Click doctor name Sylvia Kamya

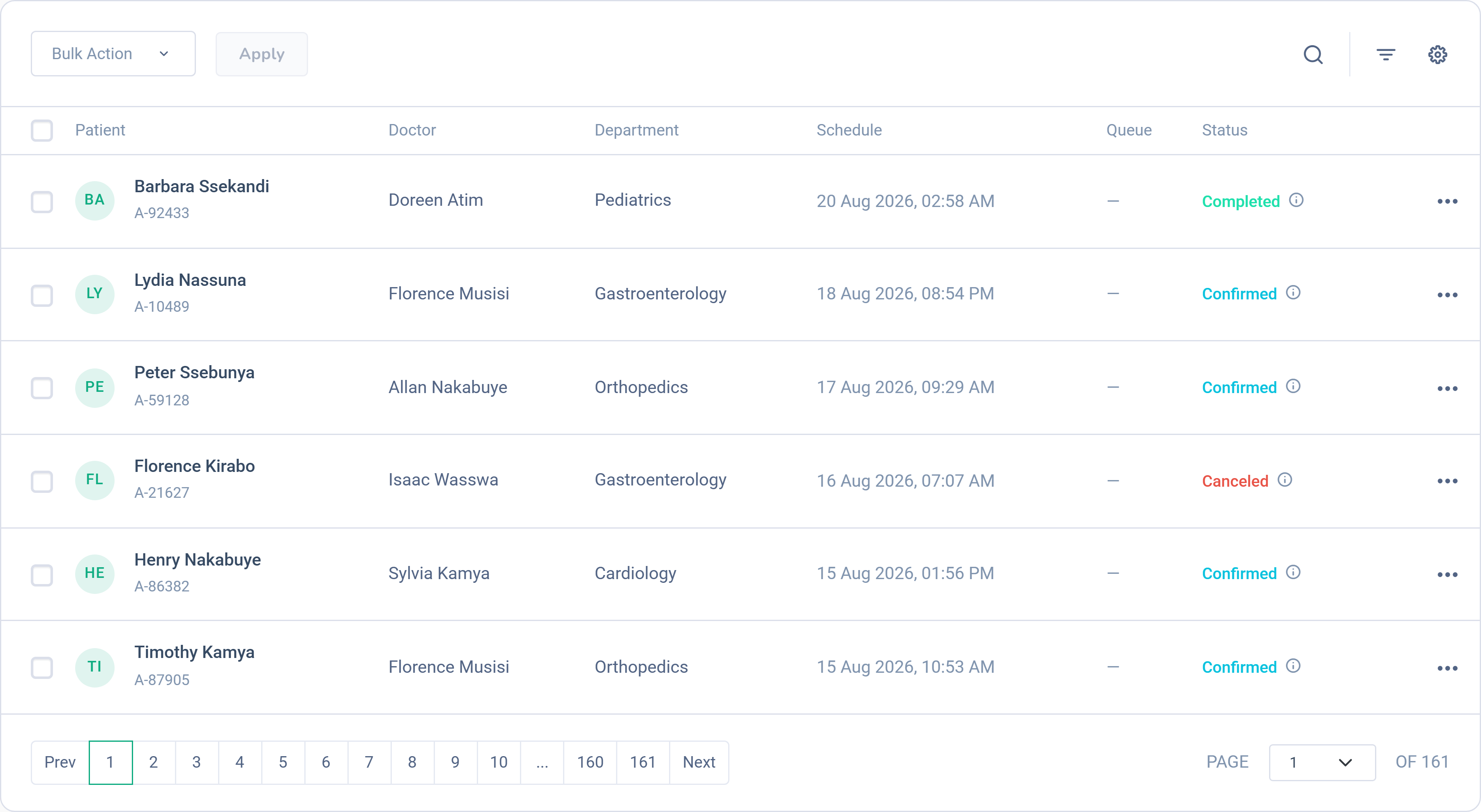439,573
